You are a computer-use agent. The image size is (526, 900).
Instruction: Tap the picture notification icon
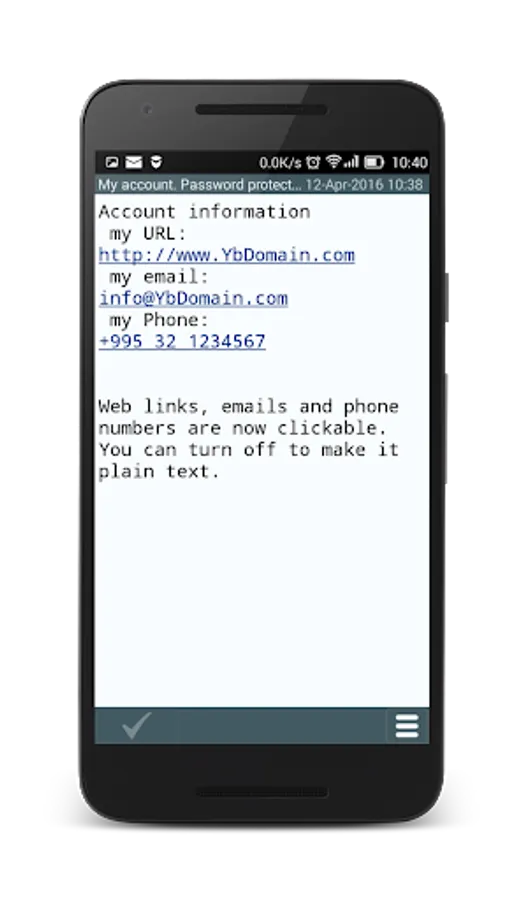(x=112, y=163)
